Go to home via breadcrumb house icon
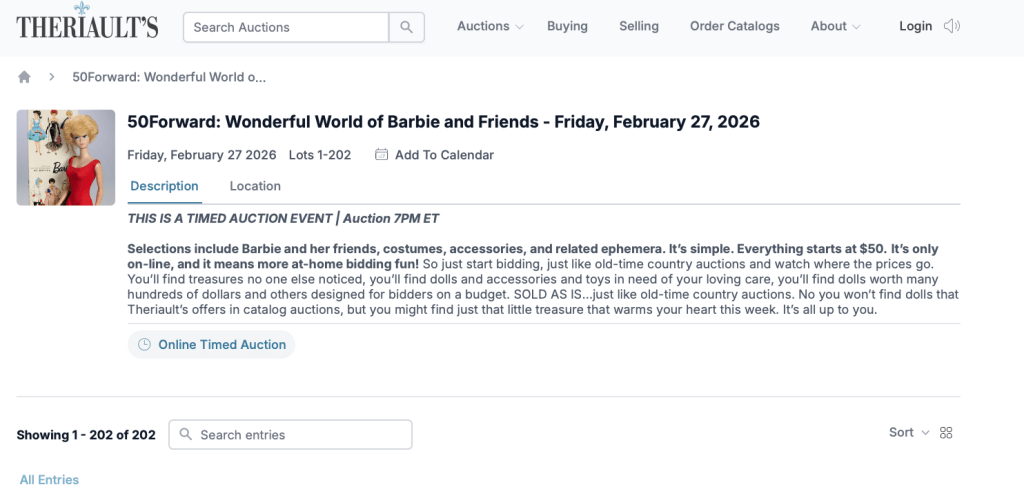Screen dimensions: 1024x498 [x=25, y=77]
